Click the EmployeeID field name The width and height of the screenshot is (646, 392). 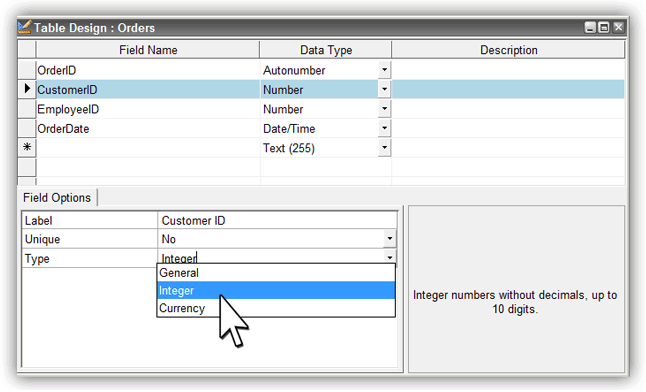[x=68, y=109]
